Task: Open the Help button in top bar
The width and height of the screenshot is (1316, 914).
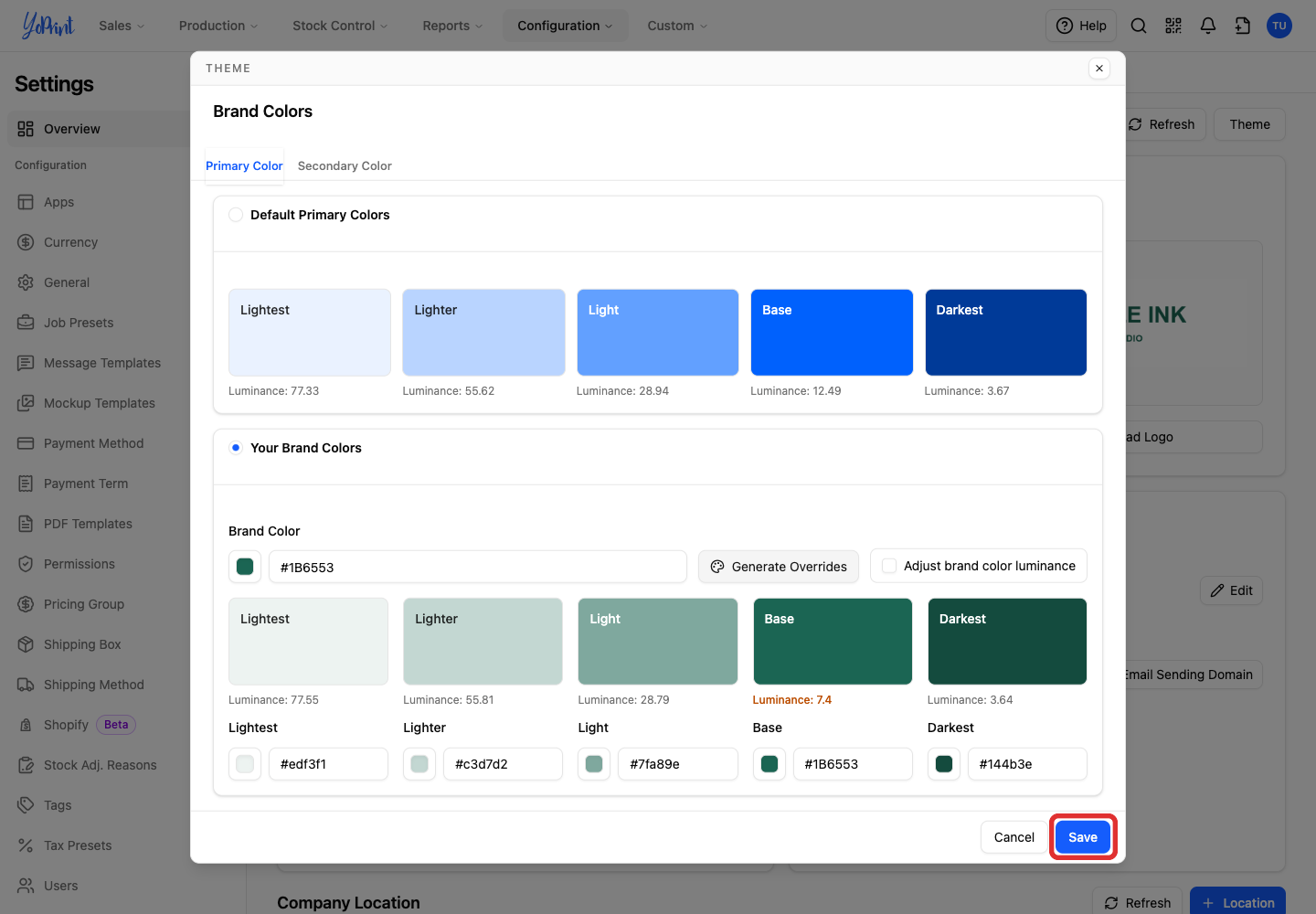Action: pyautogui.click(x=1081, y=26)
